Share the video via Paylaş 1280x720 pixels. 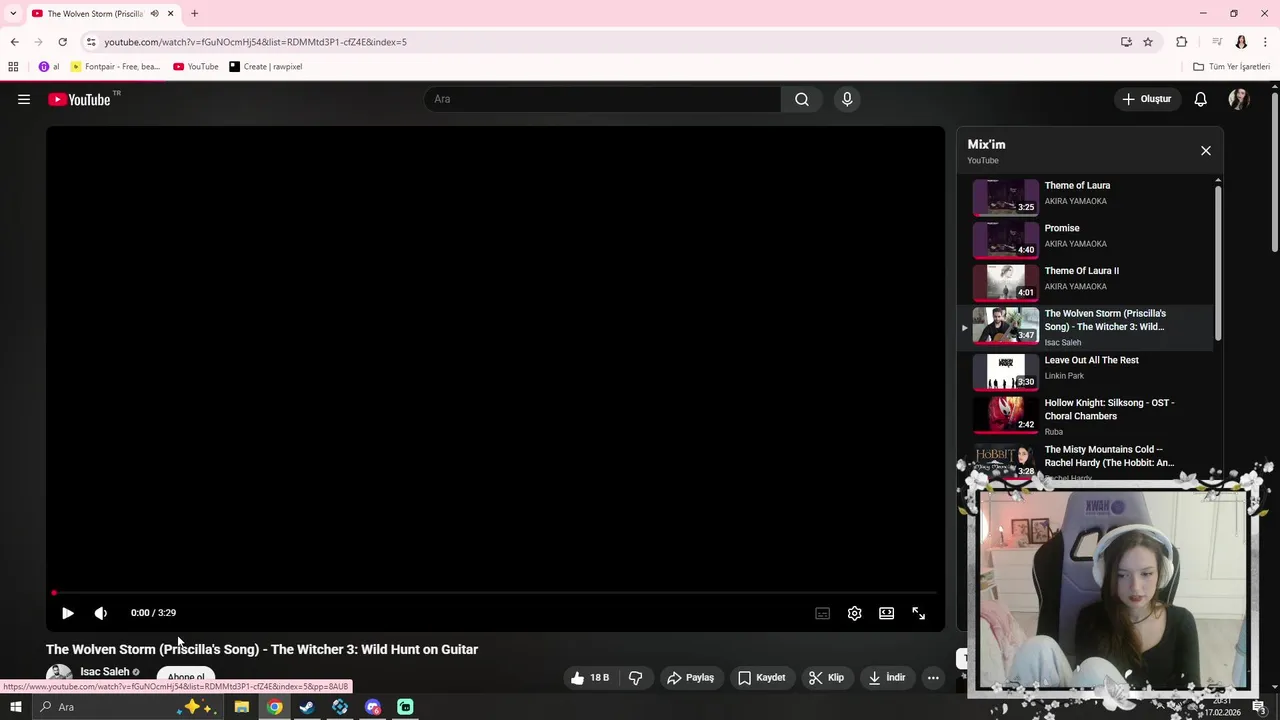tap(690, 678)
